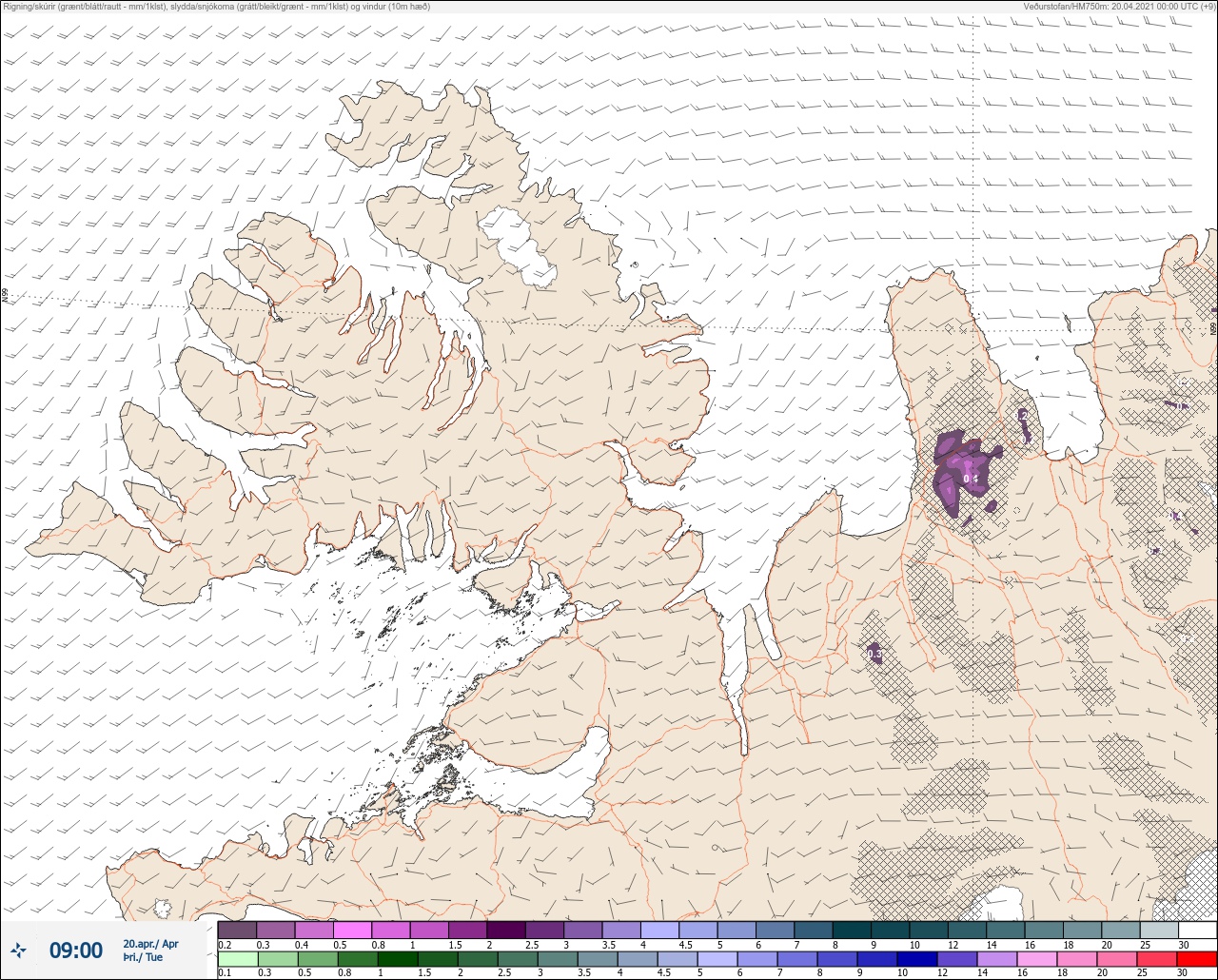Image resolution: width=1218 pixels, height=980 pixels.
Task: Click the white 30 swatch, upper legend row
Action: point(1197,930)
